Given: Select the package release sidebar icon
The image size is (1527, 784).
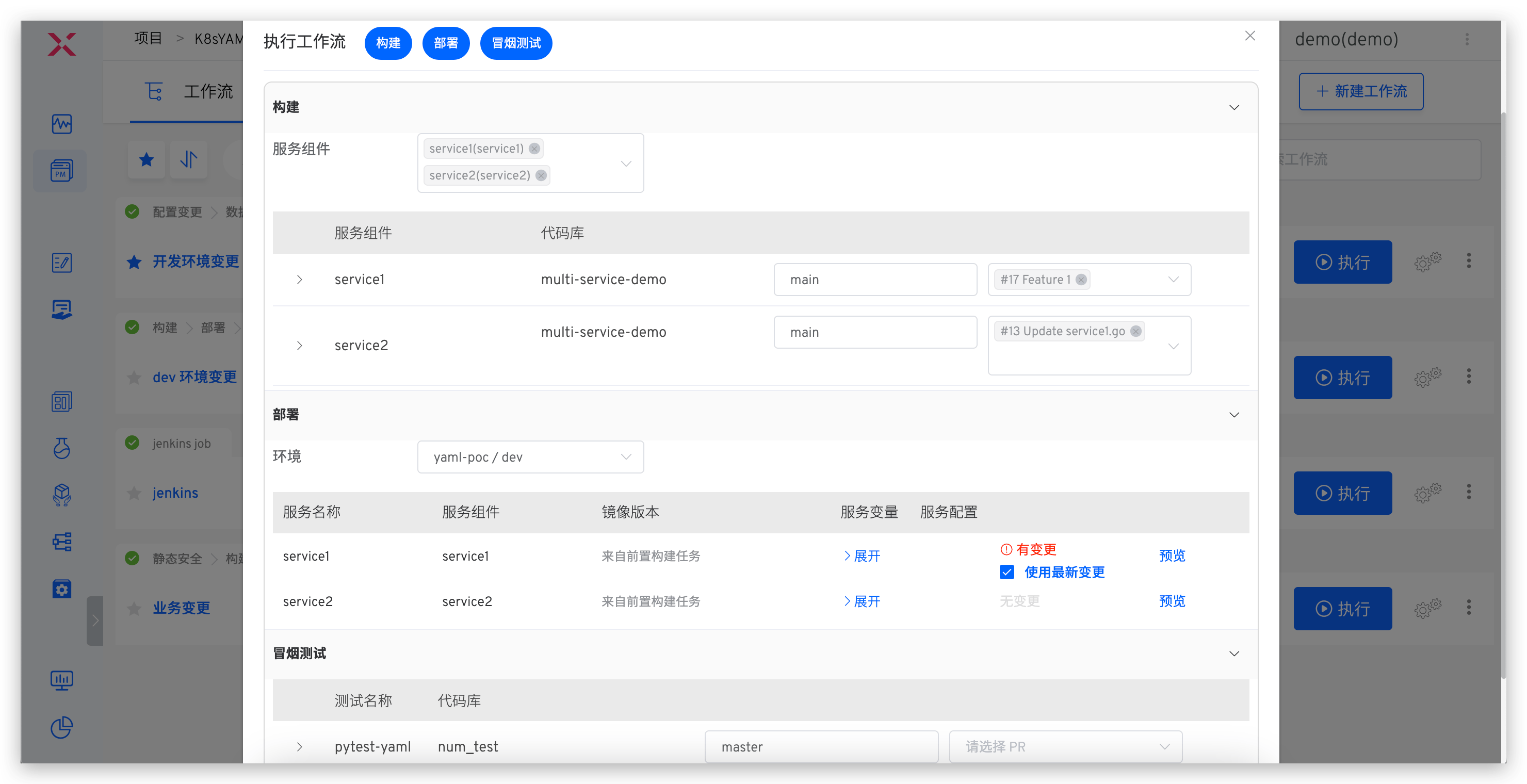Looking at the screenshot, I should [62, 495].
